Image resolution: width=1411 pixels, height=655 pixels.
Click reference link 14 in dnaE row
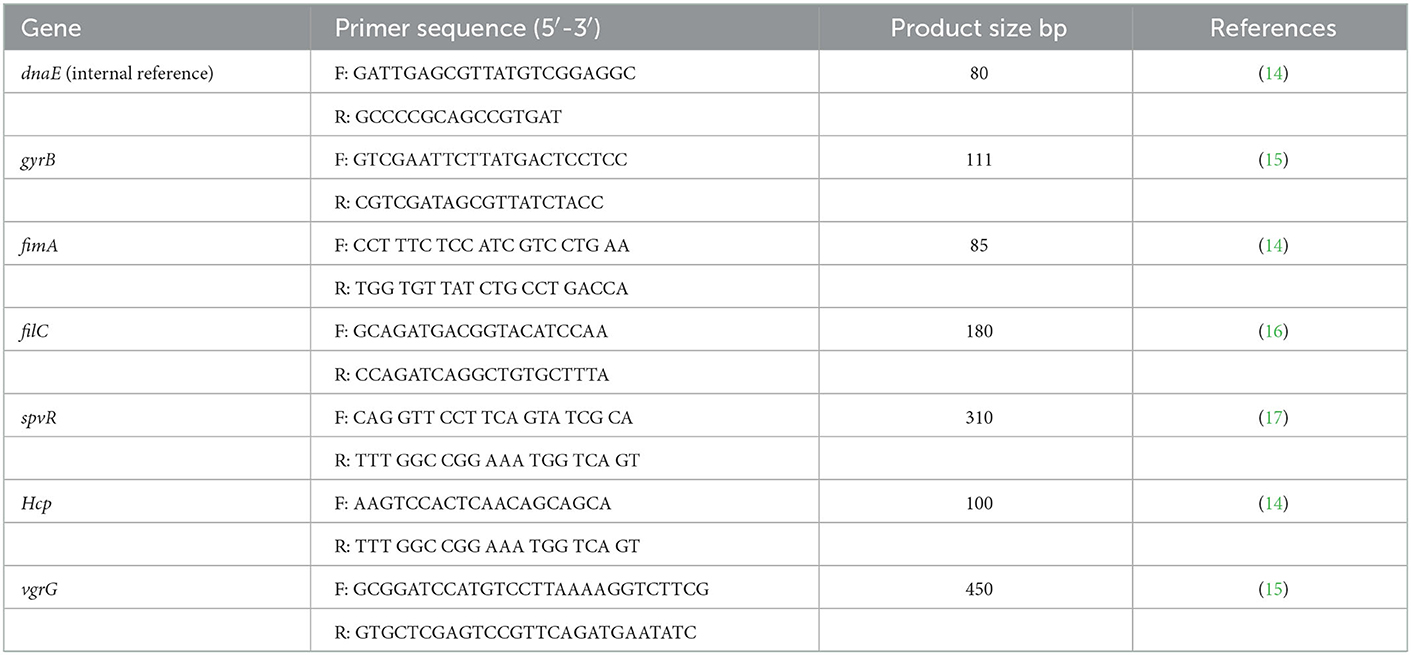click(1273, 74)
